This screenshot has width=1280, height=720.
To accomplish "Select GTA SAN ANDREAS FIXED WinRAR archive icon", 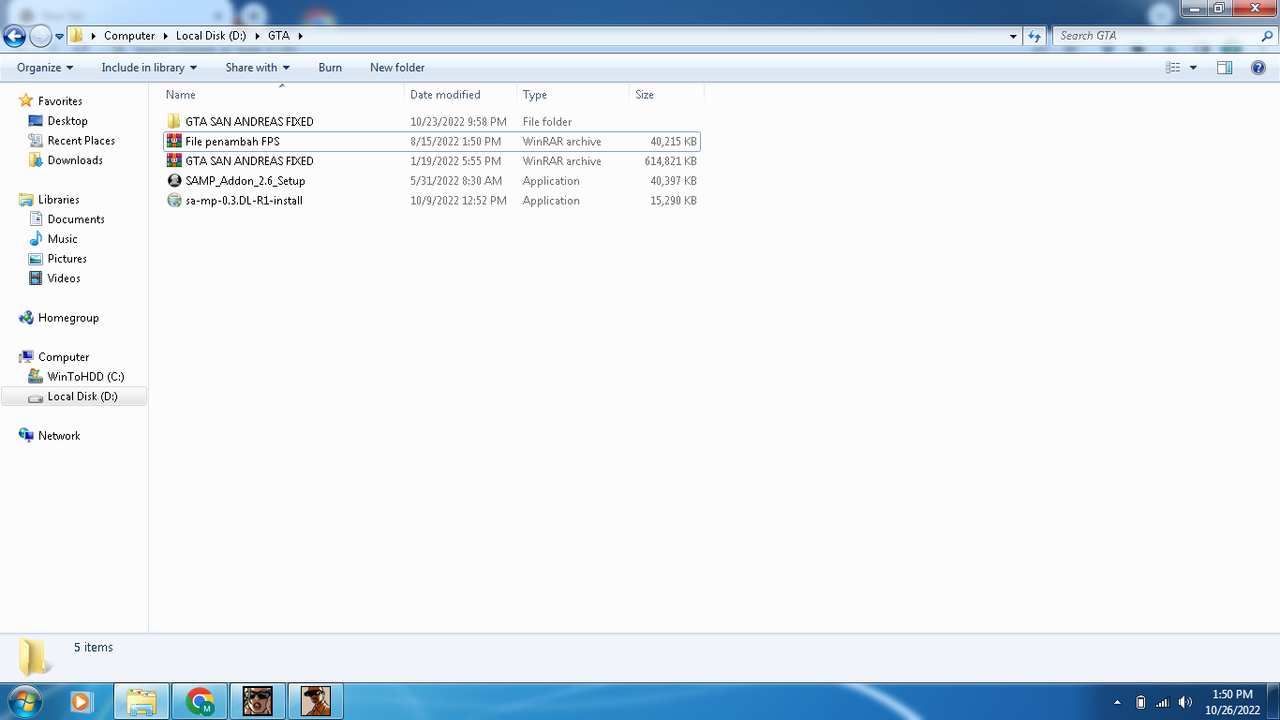I will click(x=174, y=161).
